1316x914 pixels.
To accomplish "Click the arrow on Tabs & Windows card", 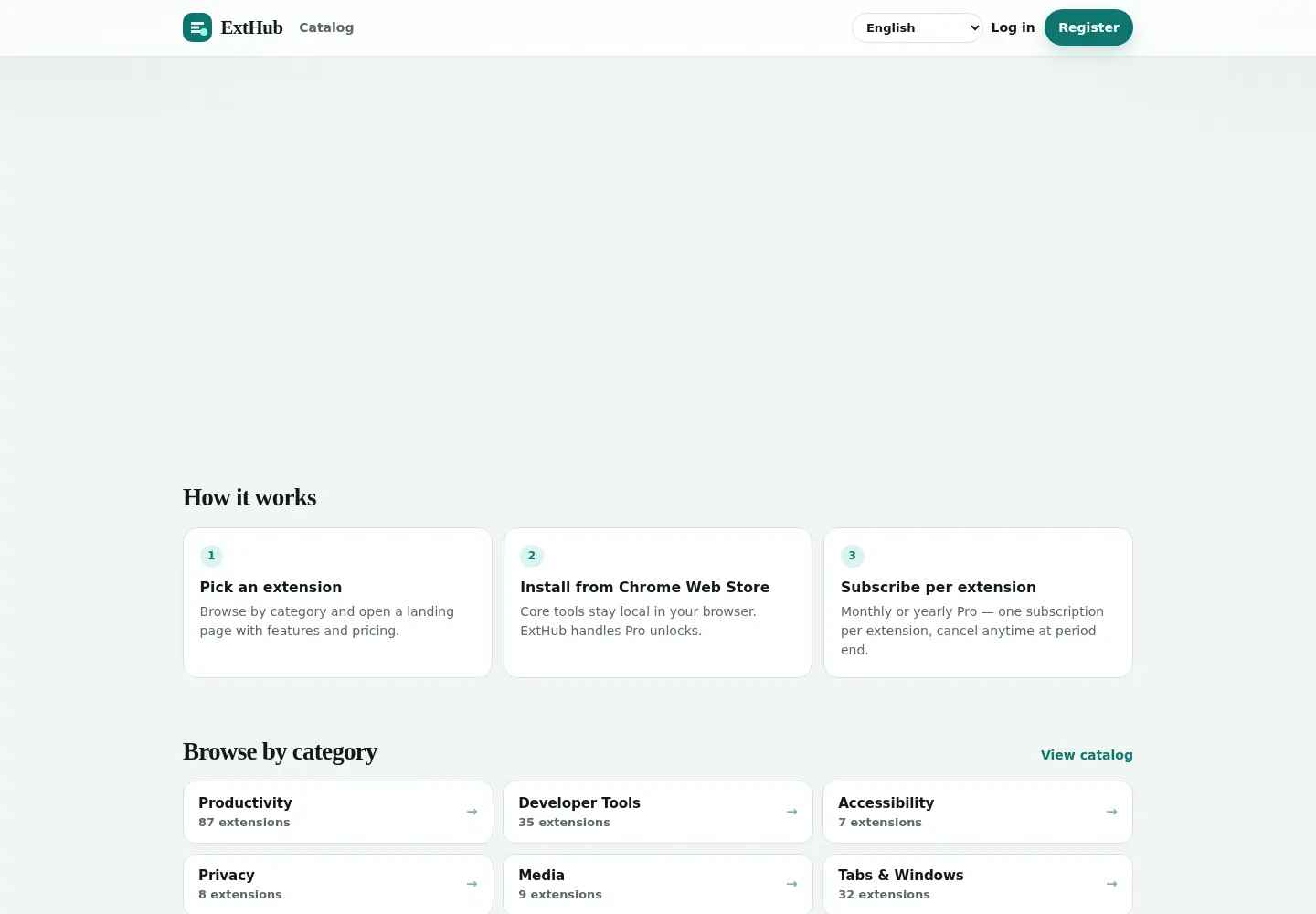I will coord(1111,884).
